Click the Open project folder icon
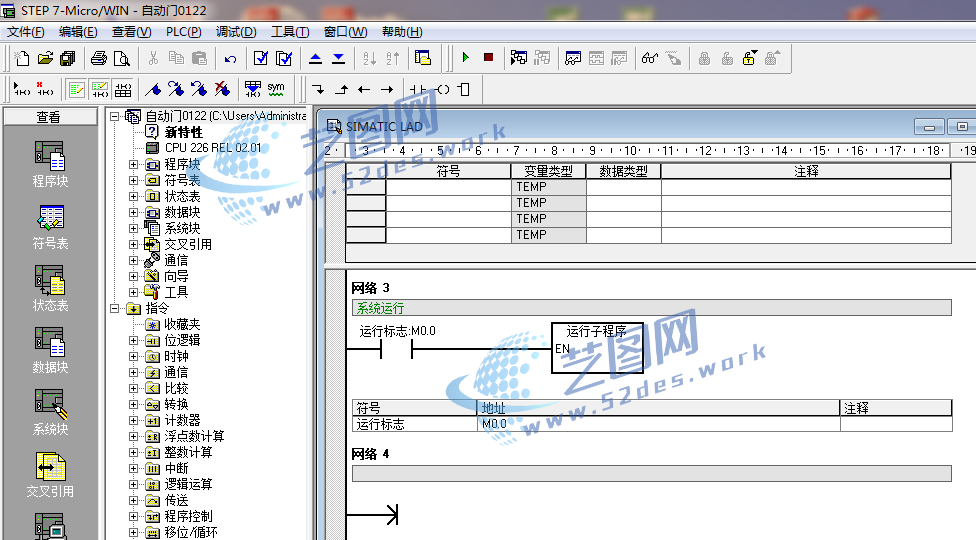The image size is (976, 540). click(45, 58)
